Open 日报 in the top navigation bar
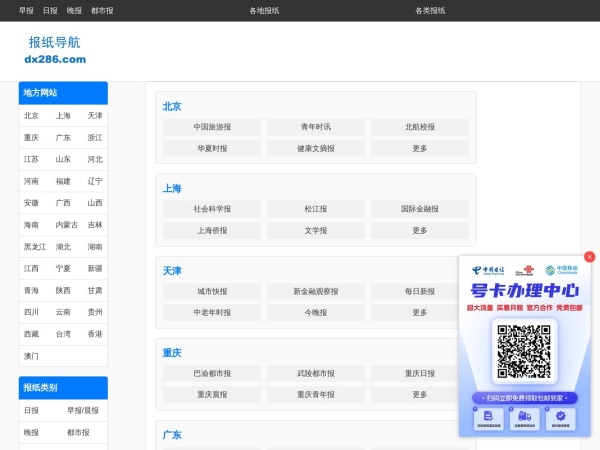The image size is (600, 450). (x=50, y=11)
